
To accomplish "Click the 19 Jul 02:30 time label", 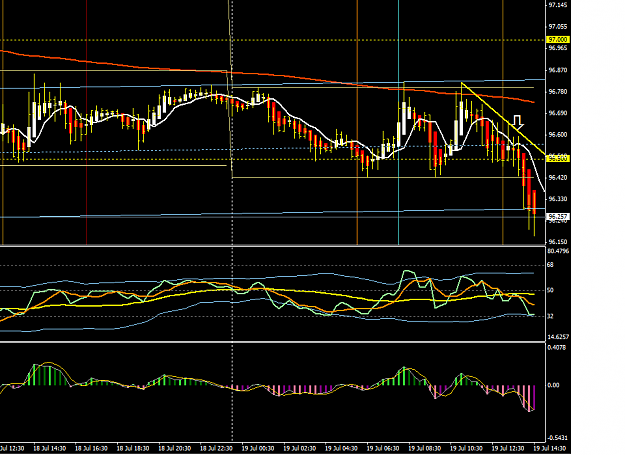I will click(299, 448).
